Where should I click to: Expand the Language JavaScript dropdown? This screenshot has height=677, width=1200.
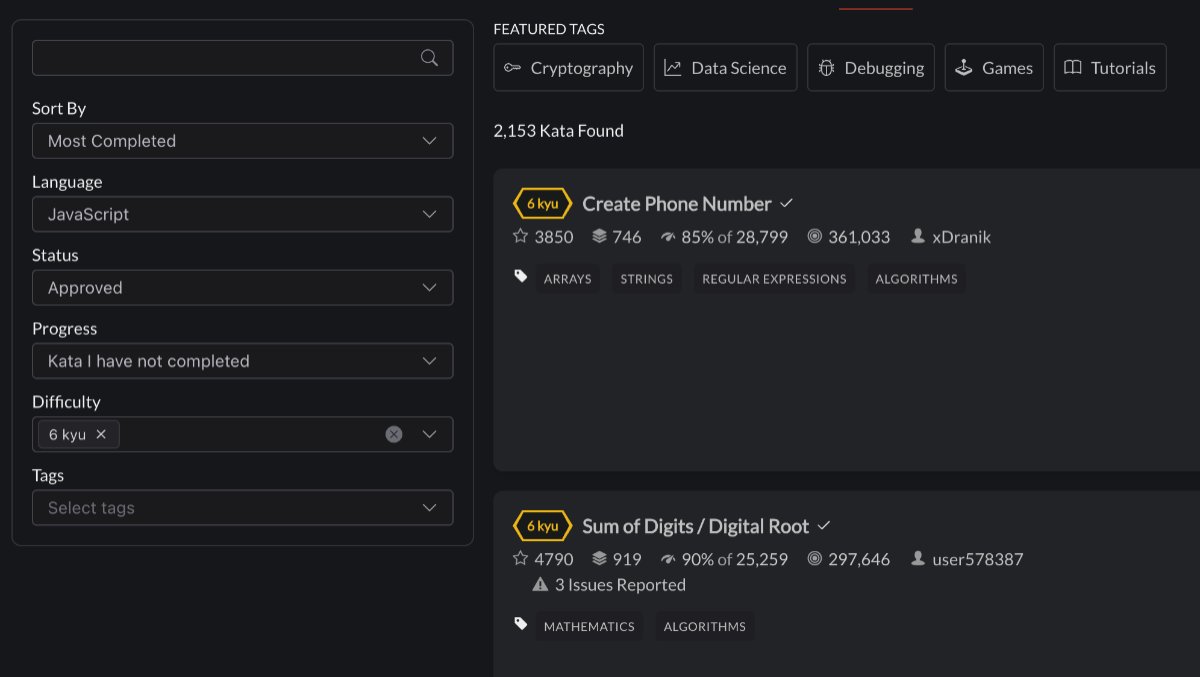(242, 214)
